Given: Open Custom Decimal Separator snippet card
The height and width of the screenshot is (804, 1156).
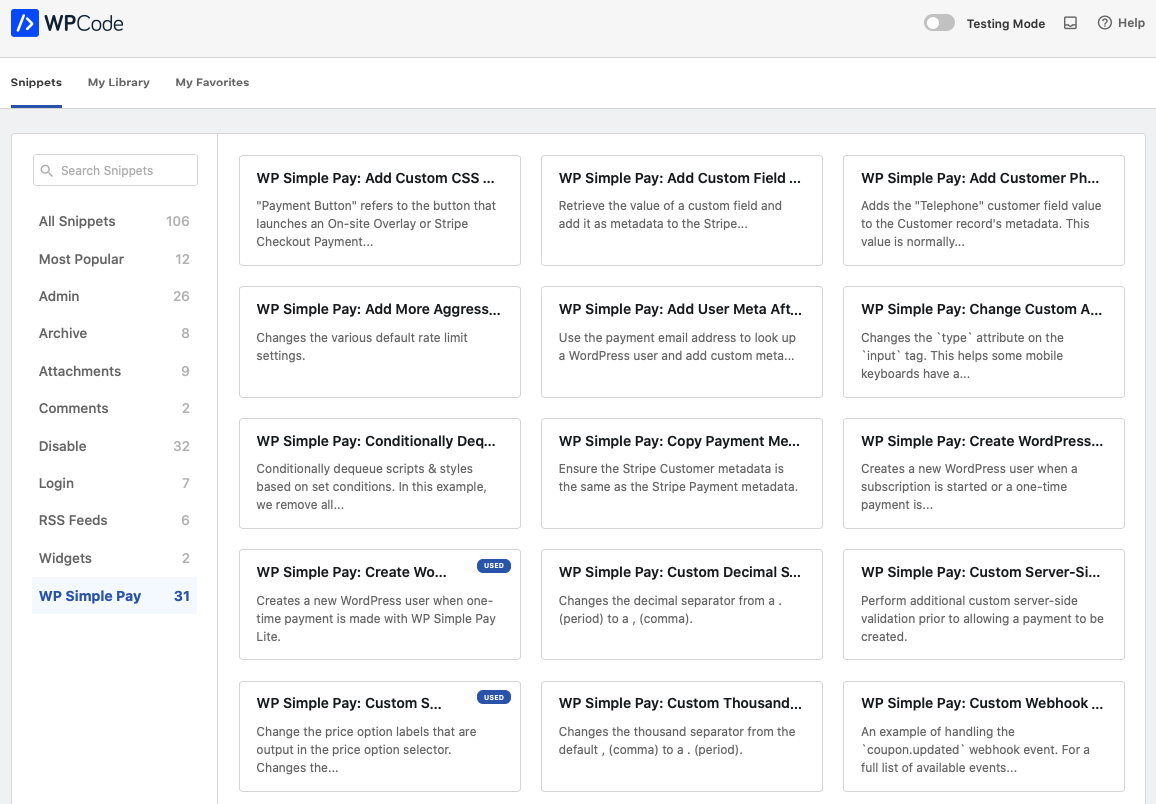Looking at the screenshot, I should (x=681, y=604).
